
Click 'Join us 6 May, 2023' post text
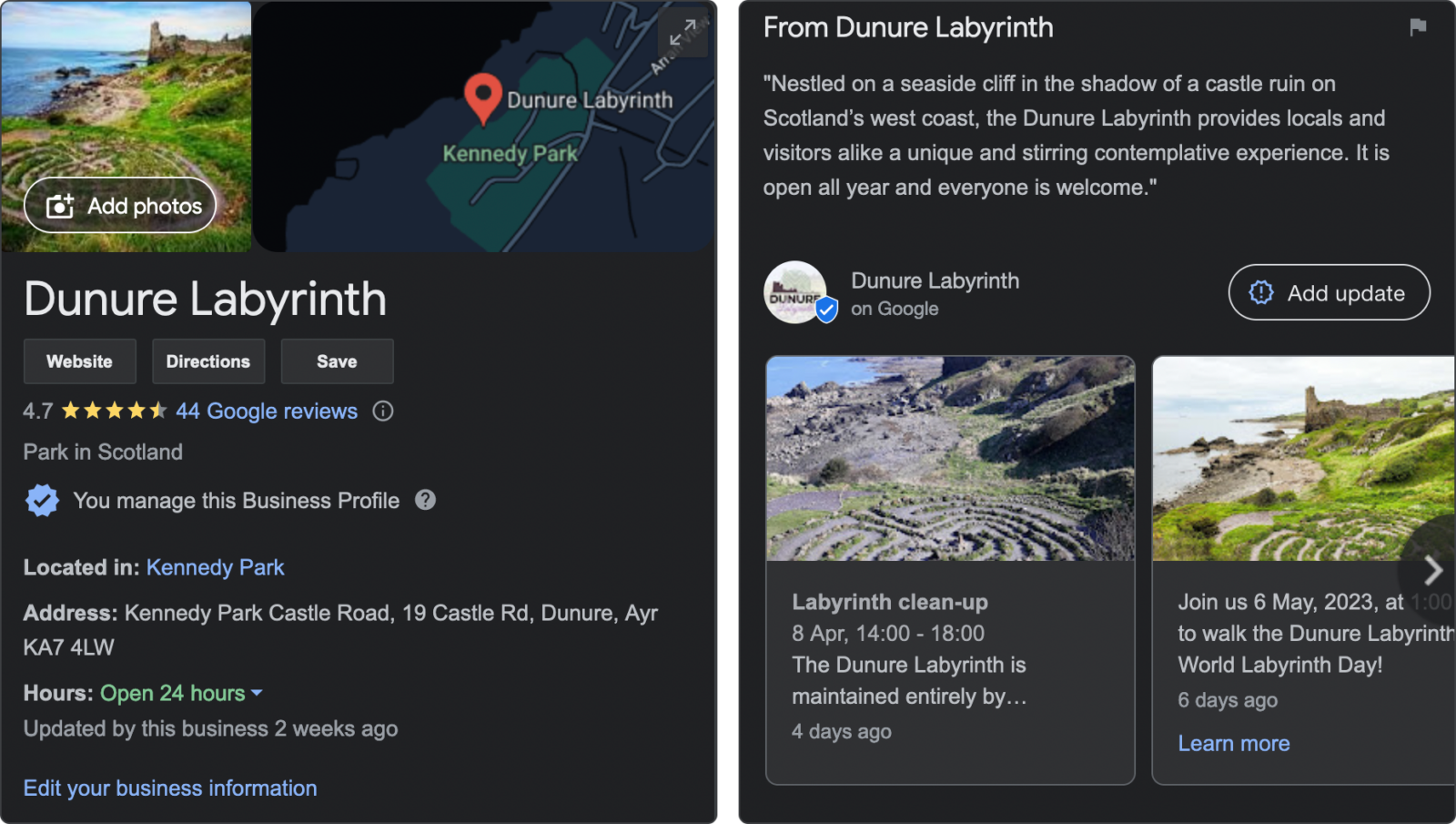point(1315,633)
